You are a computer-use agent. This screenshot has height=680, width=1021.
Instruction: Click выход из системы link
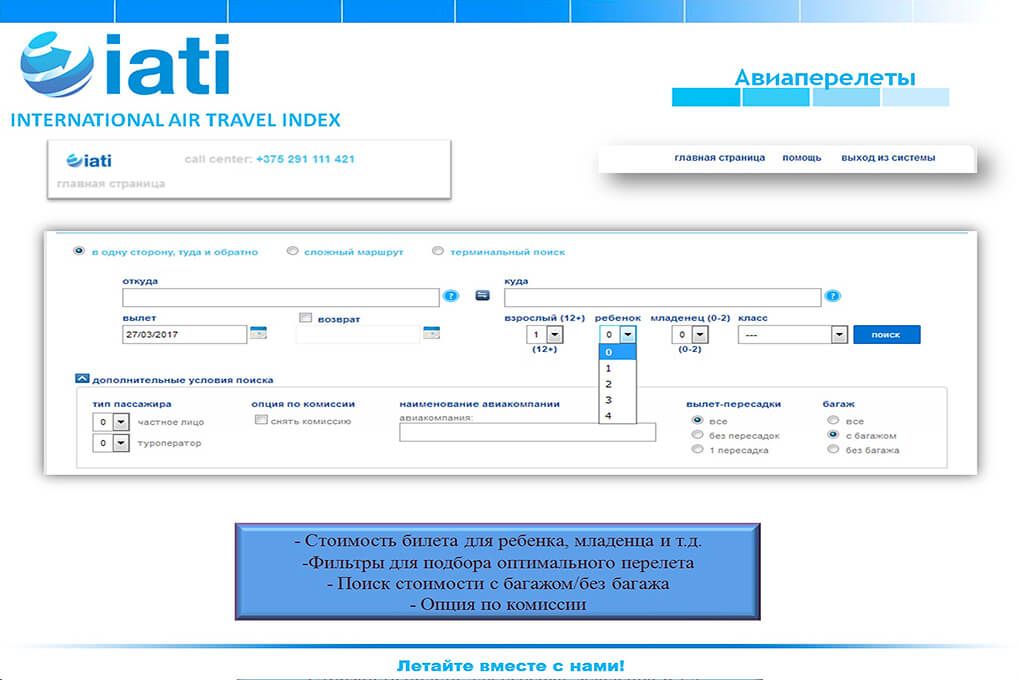pyautogui.click(x=888, y=158)
